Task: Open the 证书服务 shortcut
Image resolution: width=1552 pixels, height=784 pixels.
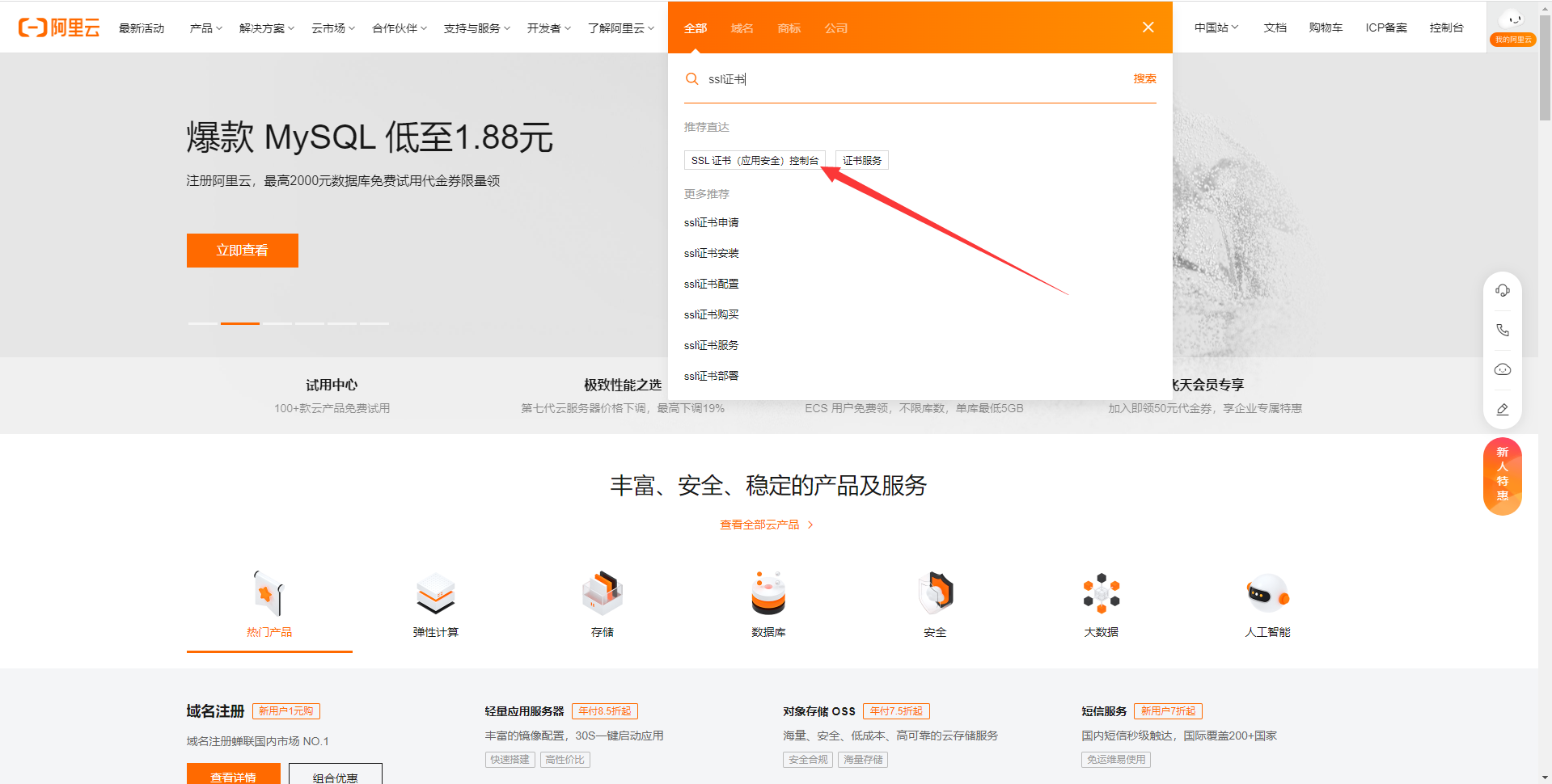Action: (862, 160)
